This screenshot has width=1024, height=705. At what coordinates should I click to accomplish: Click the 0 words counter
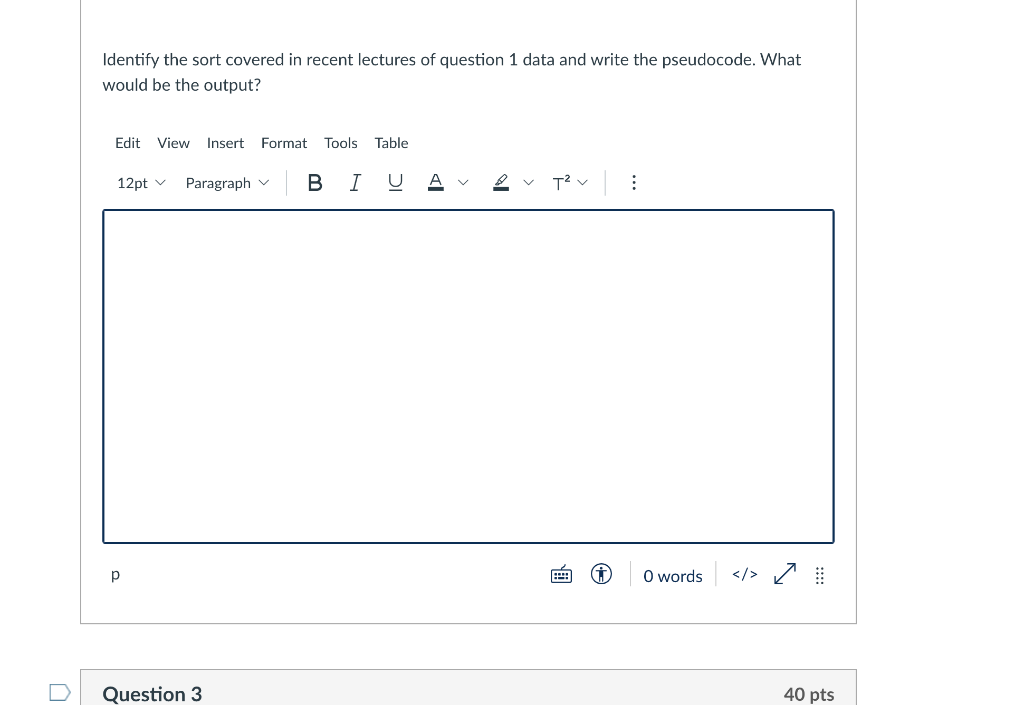coord(672,576)
